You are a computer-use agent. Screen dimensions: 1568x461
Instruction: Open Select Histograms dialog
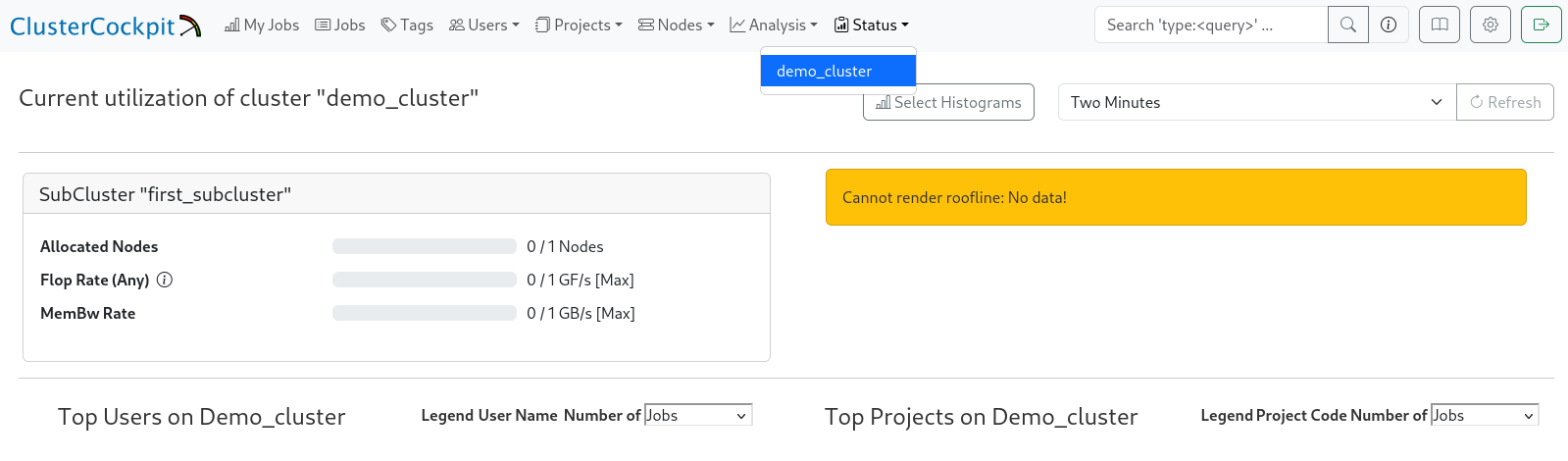point(948,102)
